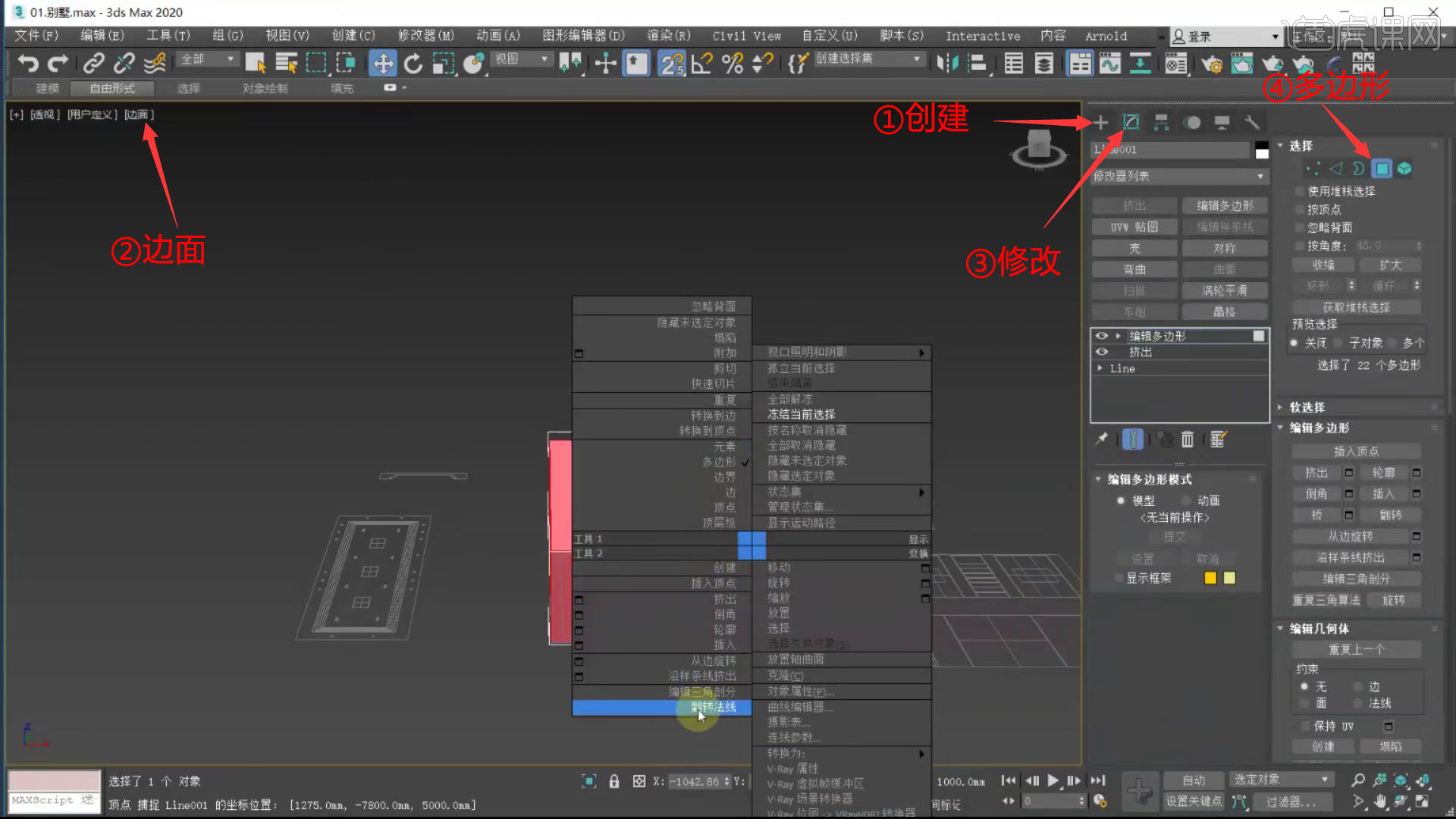The image size is (1456, 819).
Task: Toggle visibility eye of 编辑多边形 modifier
Action: (1102, 336)
